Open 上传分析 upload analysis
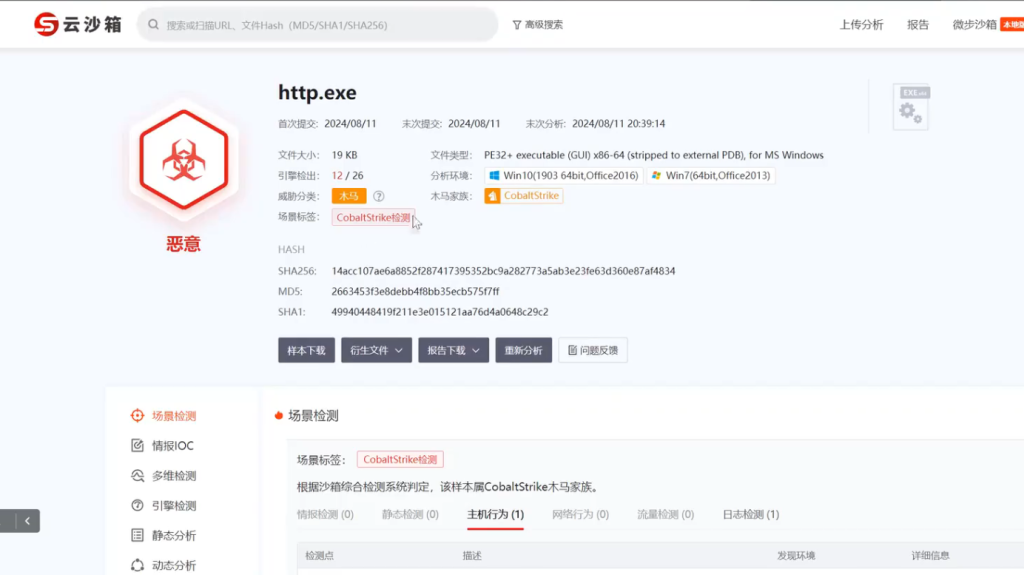 [861, 25]
